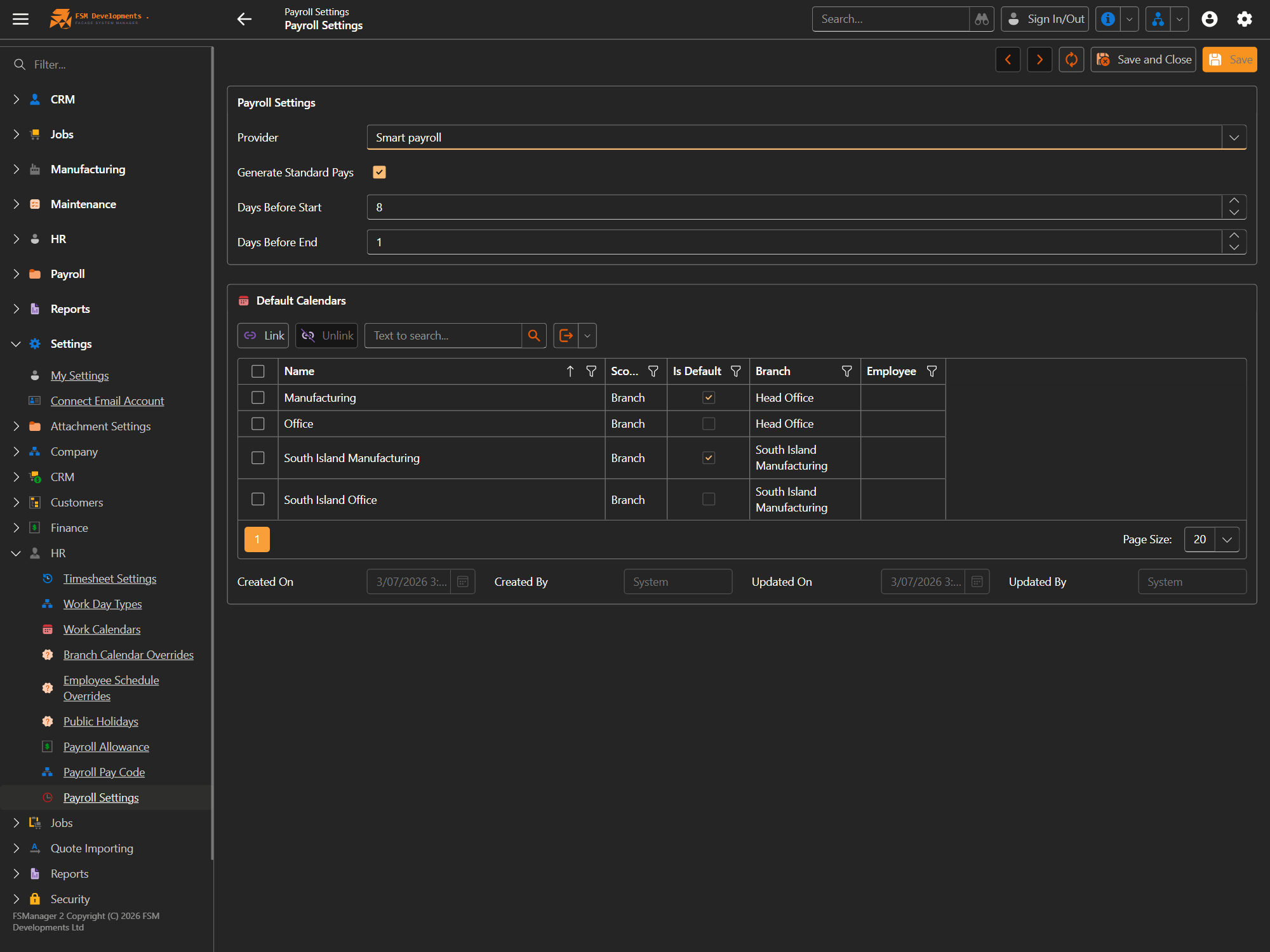Toggle Is Default for Manufacturing row
Viewport: 1270px width, 952px height.
tap(709, 397)
